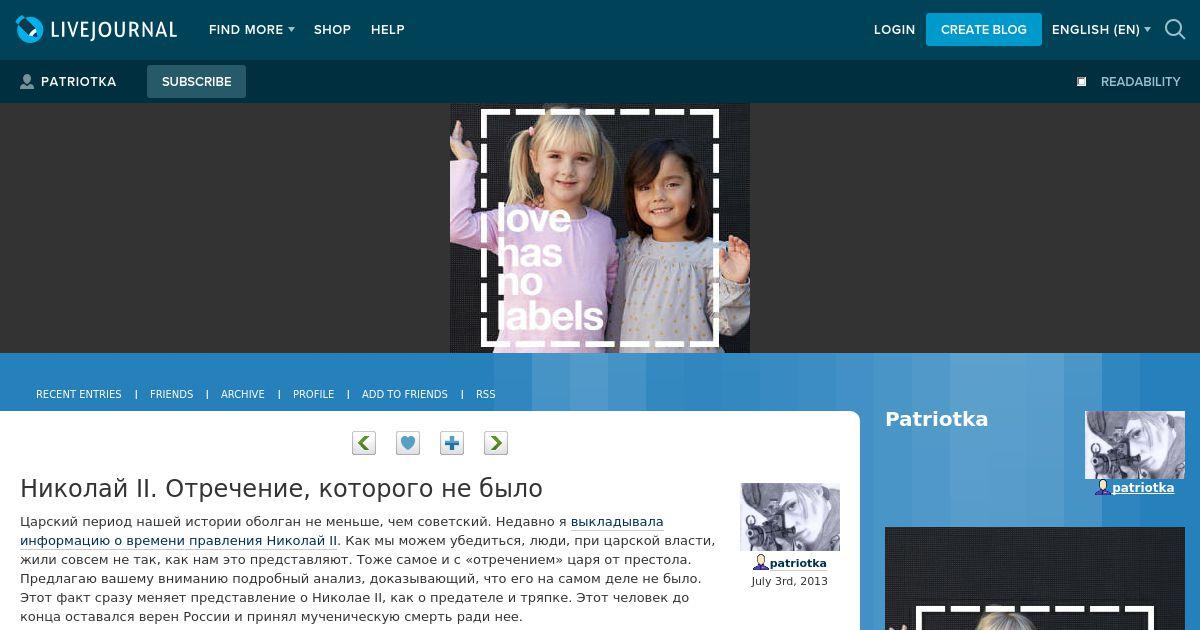Screen dimensions: 1200x630
Task: Click the LOGIN link
Action: coord(894,30)
